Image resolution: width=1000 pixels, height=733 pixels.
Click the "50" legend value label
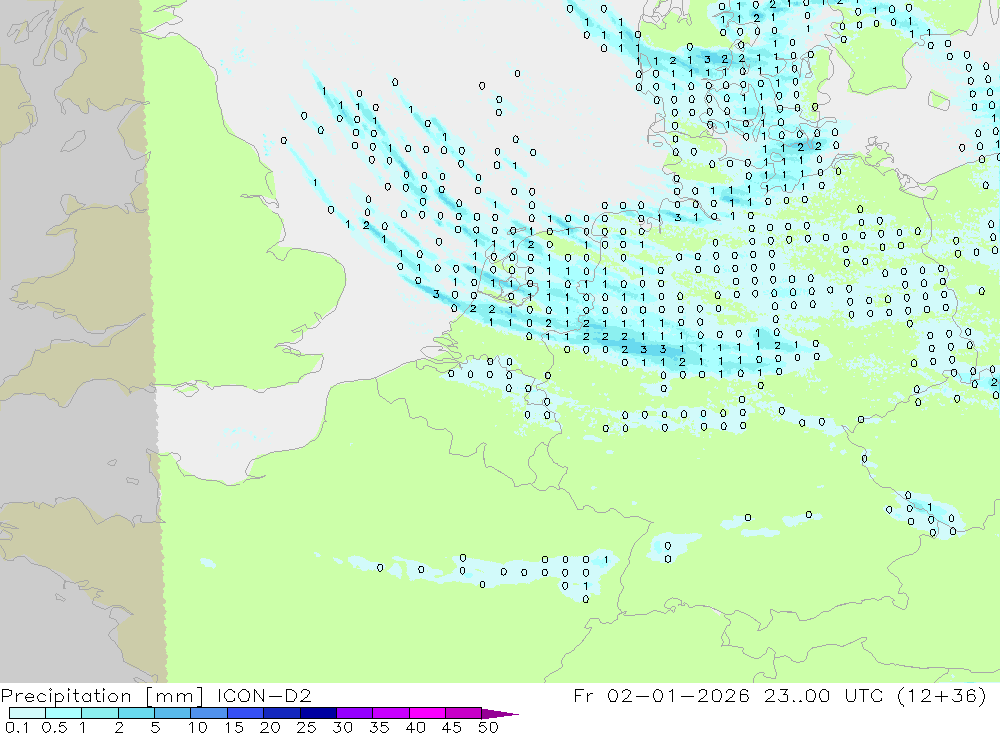(x=488, y=727)
